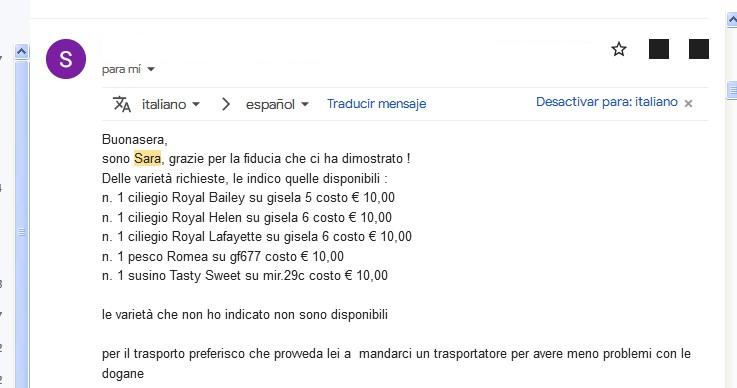Click the left panel scroll-up arrow
Viewport: 737px width, 388px height.
coord(22,51)
